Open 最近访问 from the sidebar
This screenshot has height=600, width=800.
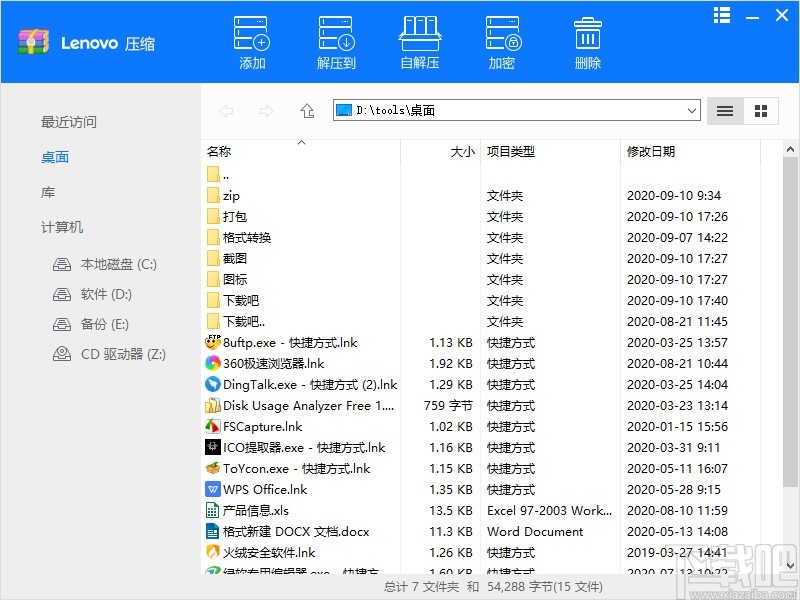pyautogui.click(x=68, y=121)
